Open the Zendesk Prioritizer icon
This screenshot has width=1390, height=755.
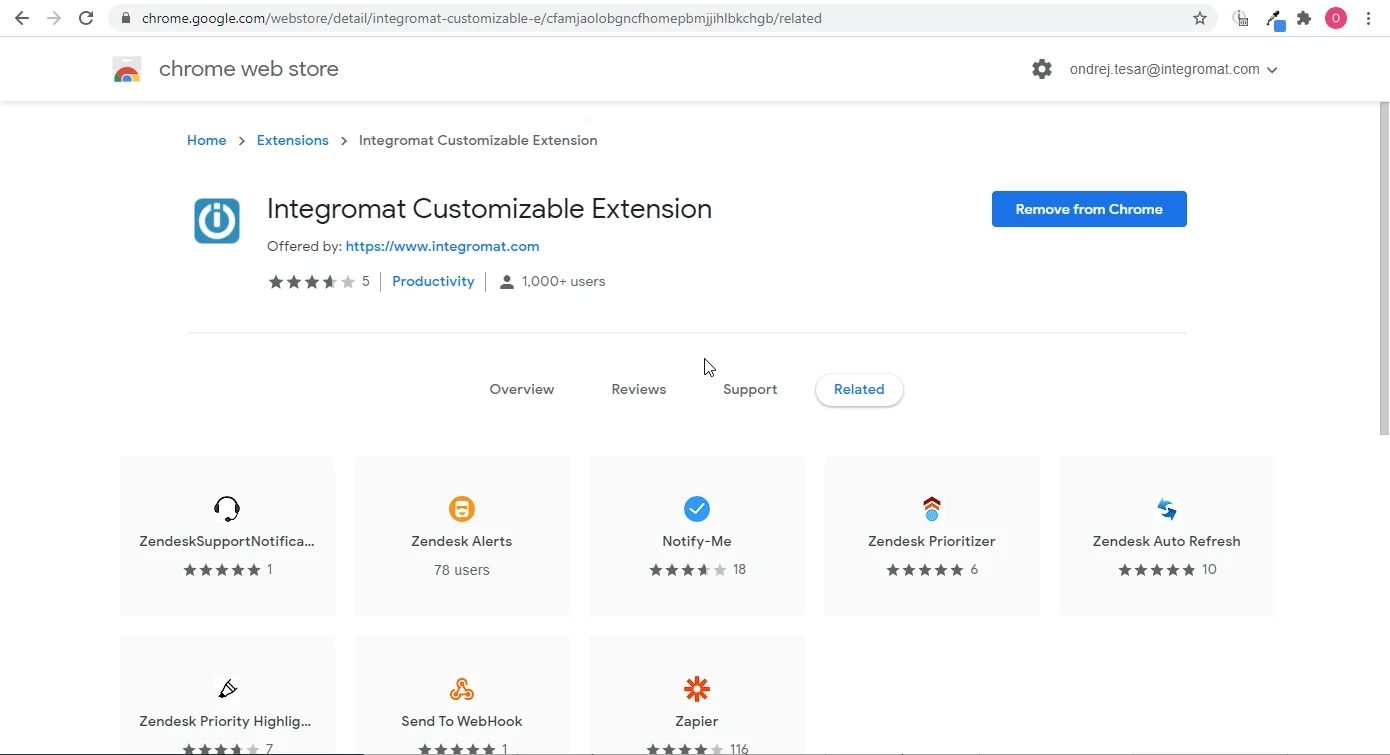coord(932,509)
